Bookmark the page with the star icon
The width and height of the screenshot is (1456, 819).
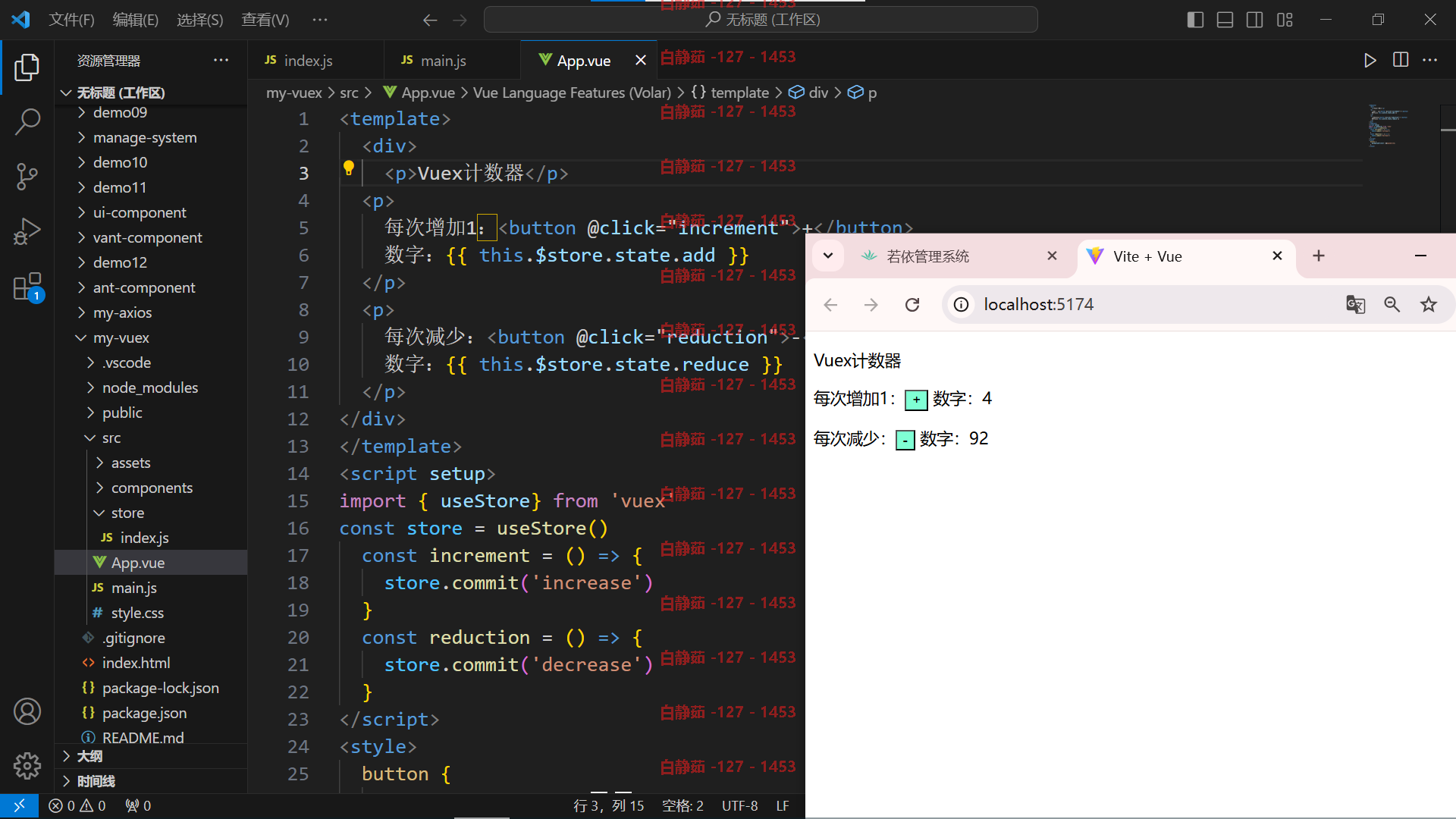pyautogui.click(x=1429, y=305)
